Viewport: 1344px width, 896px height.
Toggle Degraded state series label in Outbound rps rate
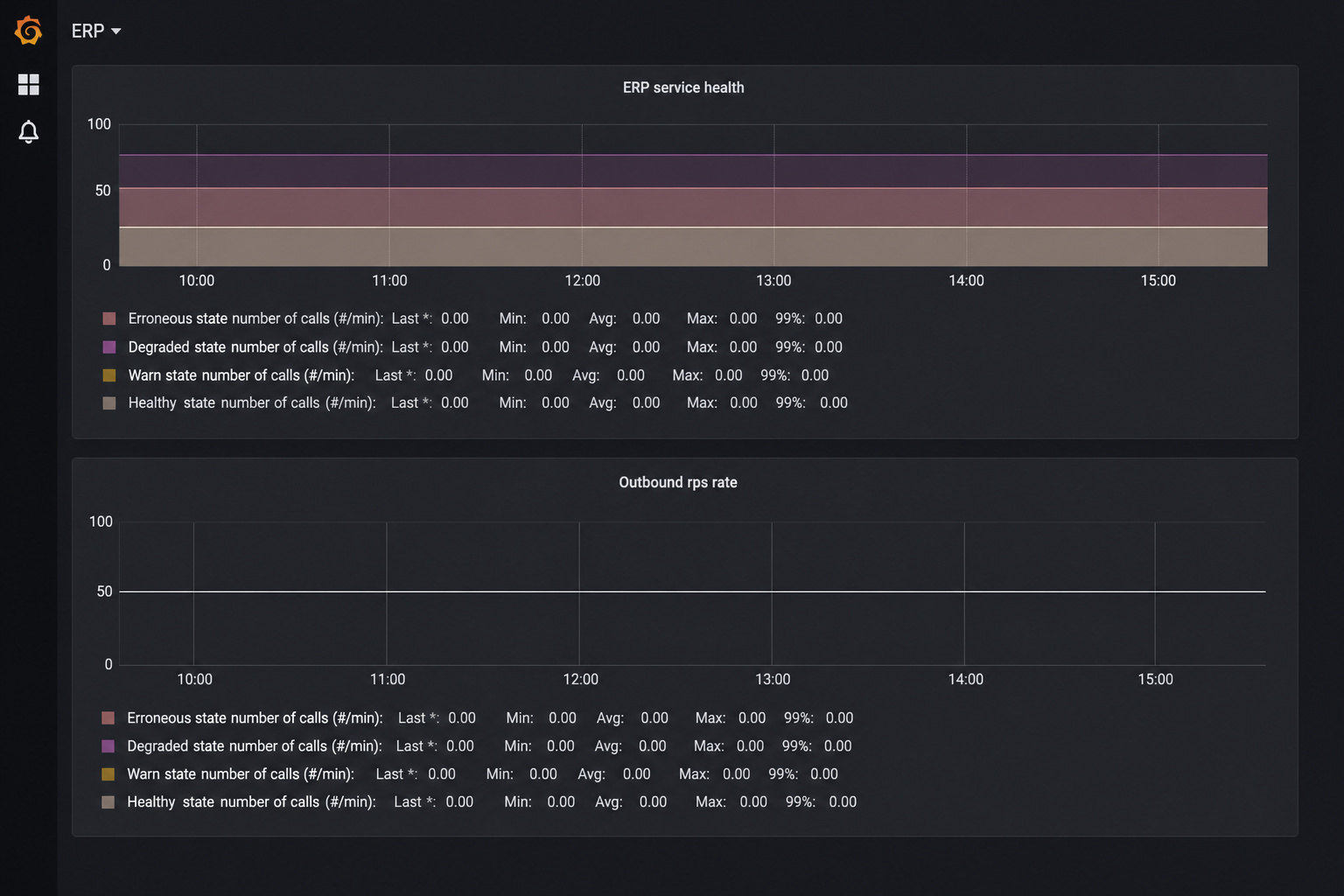point(255,746)
